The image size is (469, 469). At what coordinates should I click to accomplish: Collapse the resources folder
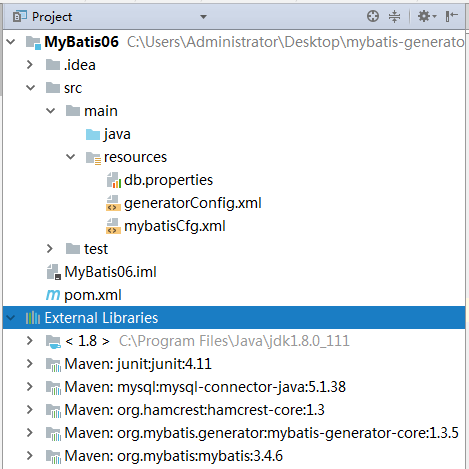coord(70,157)
